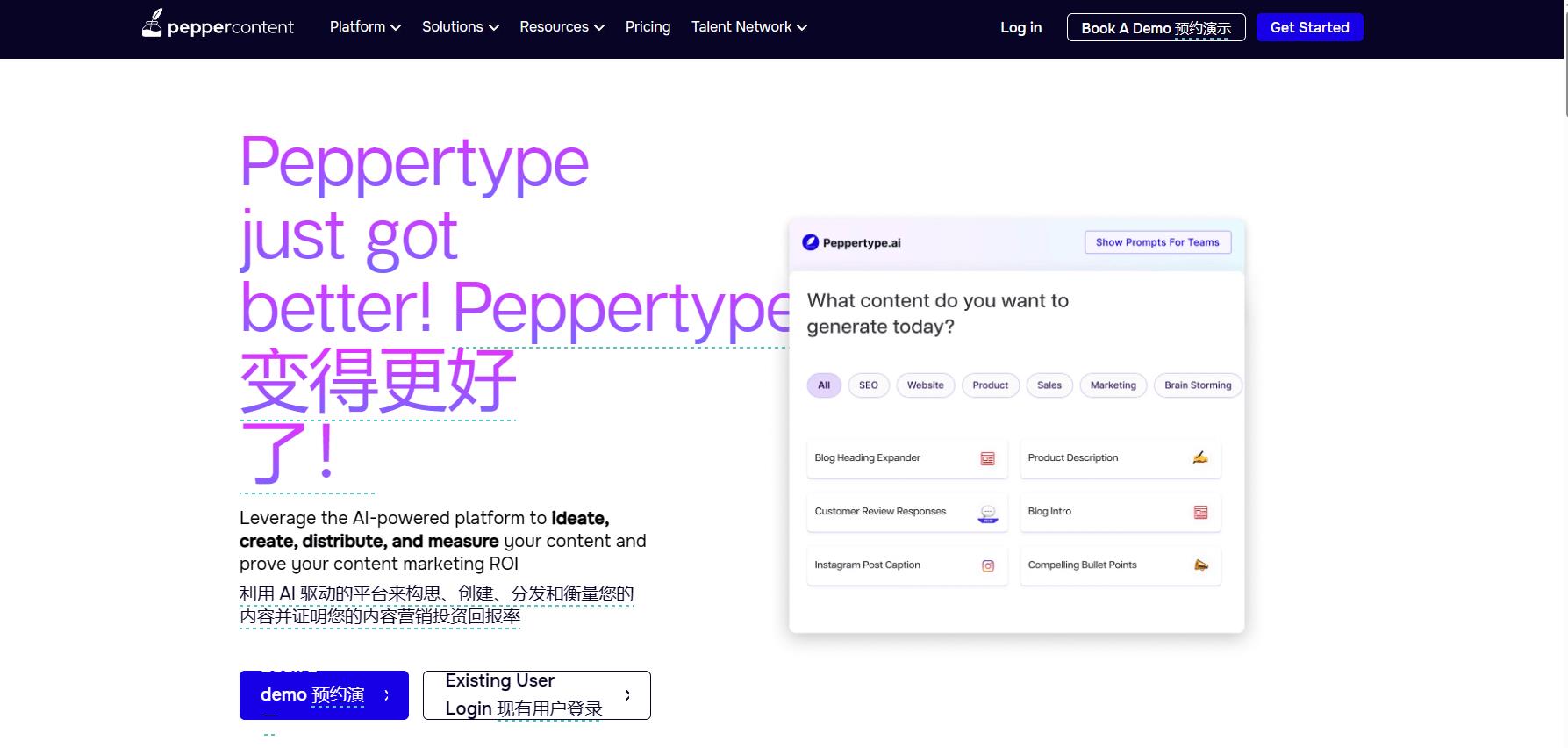This screenshot has height=748, width=1568.
Task: Select the Marketing category filter
Action: 1113,385
